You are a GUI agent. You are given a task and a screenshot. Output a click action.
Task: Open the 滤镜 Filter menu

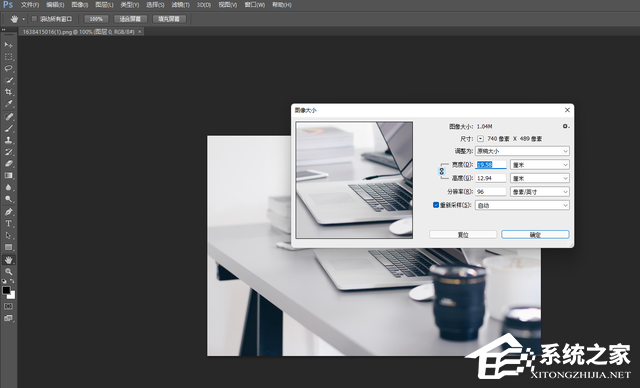180,5
